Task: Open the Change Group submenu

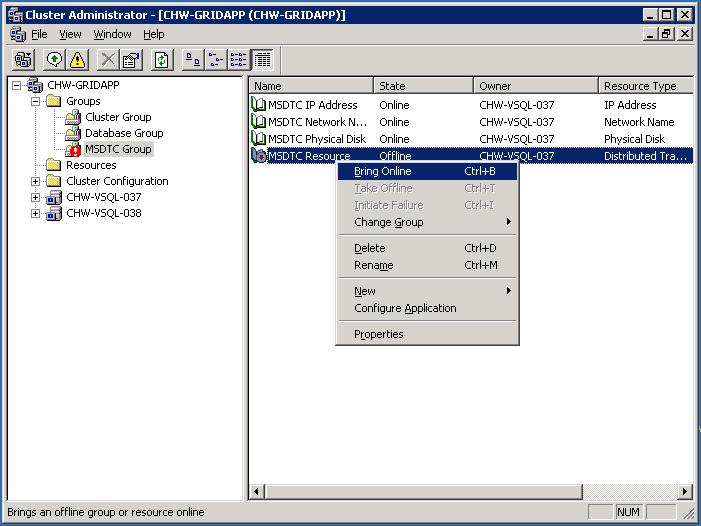Action: pos(427,222)
